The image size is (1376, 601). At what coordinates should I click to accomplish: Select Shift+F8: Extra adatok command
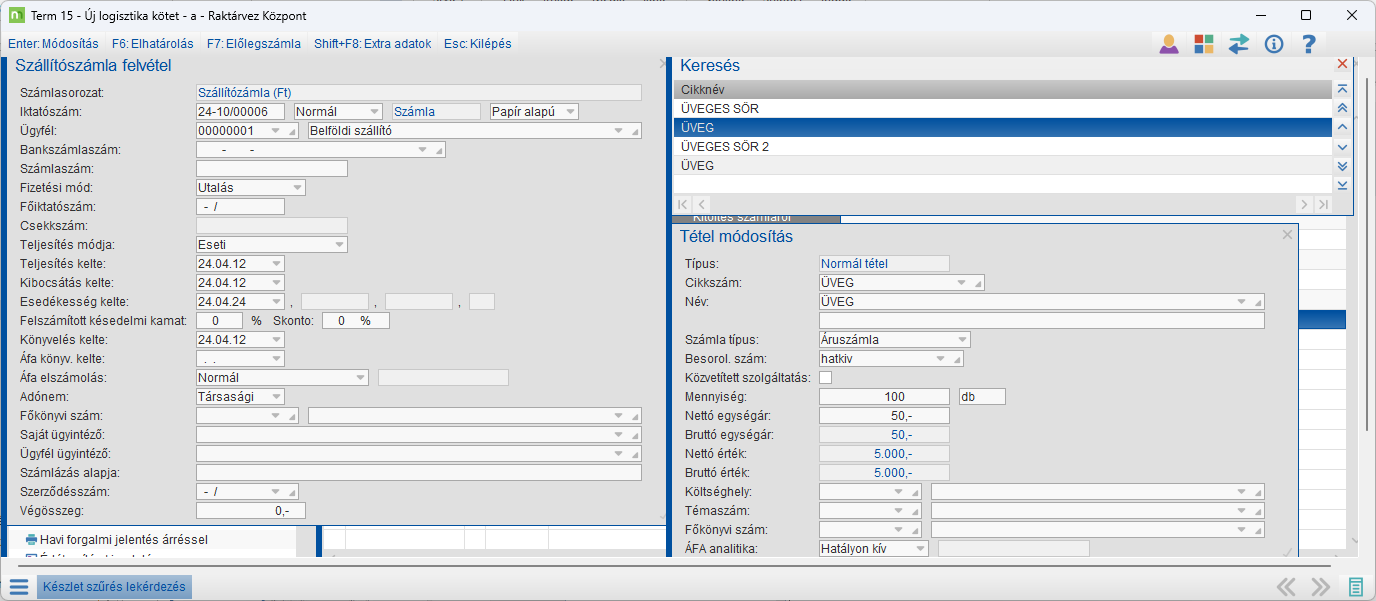point(372,44)
